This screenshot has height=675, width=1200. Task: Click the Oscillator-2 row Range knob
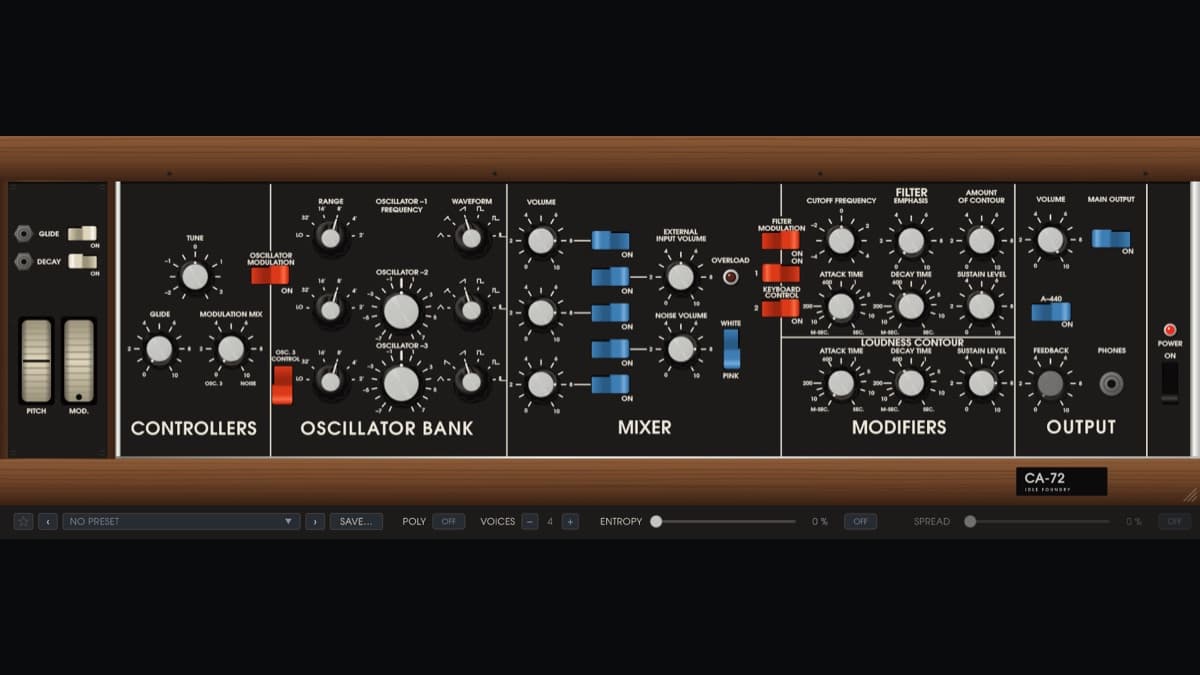329,309
